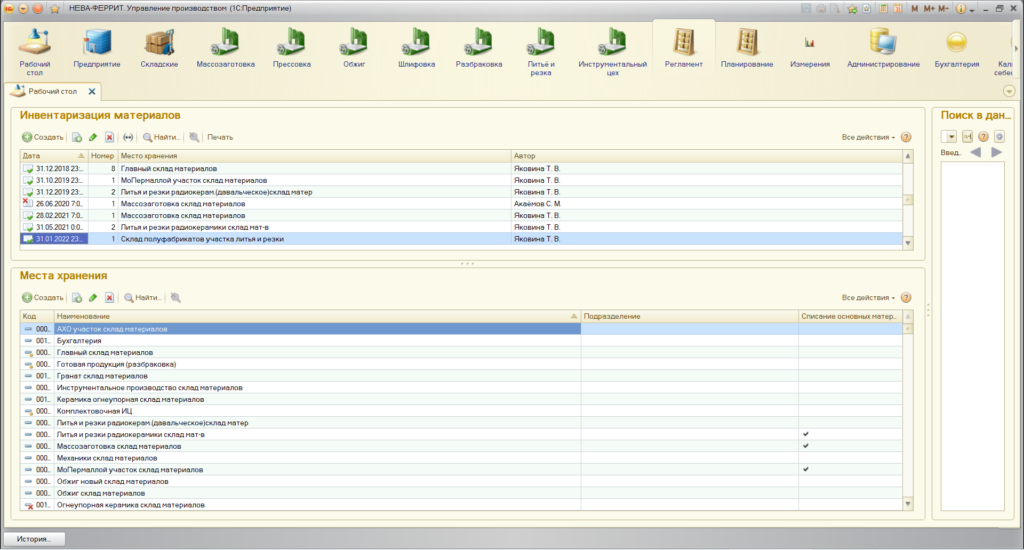Click the cancel search icon in Места хранения toolbar
1024x550 pixels.
click(176, 297)
